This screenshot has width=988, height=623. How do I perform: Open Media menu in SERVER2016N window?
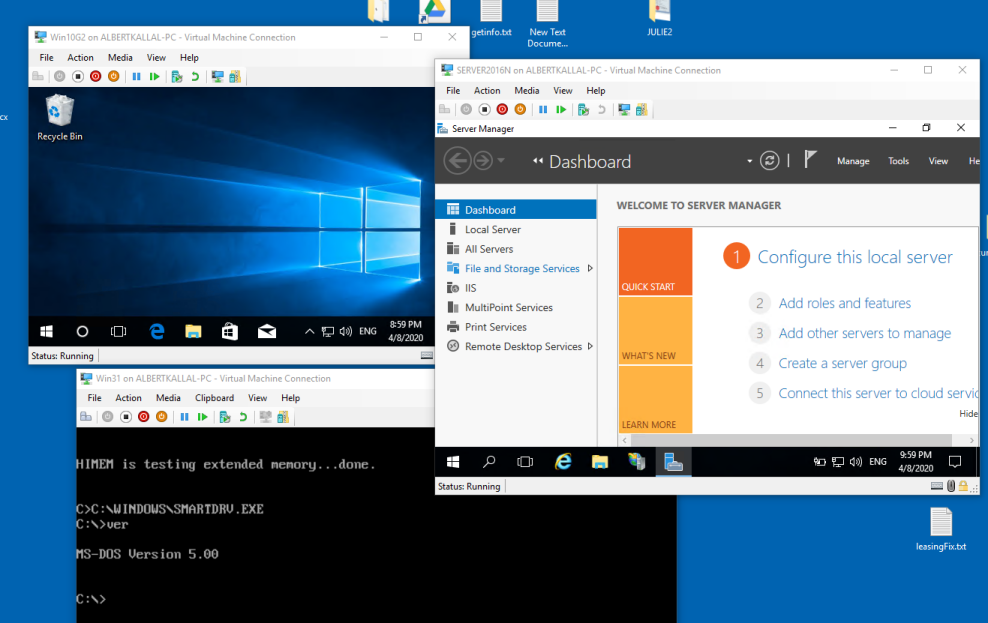(x=526, y=91)
